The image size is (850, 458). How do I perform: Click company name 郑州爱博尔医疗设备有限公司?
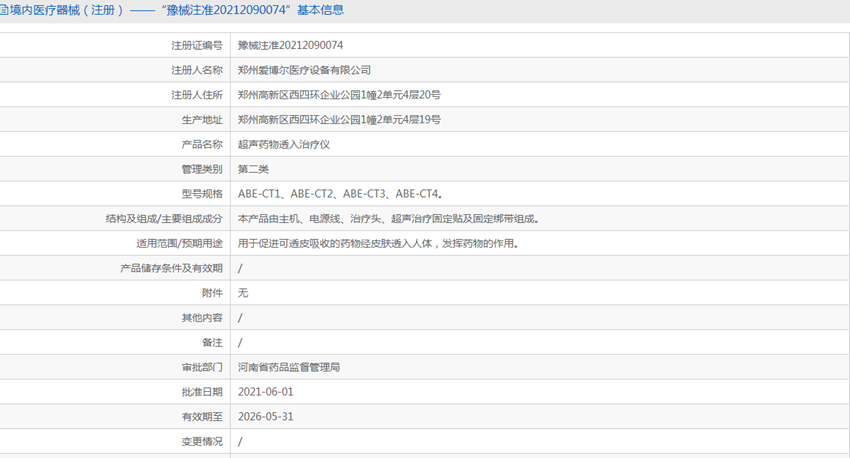(x=305, y=70)
